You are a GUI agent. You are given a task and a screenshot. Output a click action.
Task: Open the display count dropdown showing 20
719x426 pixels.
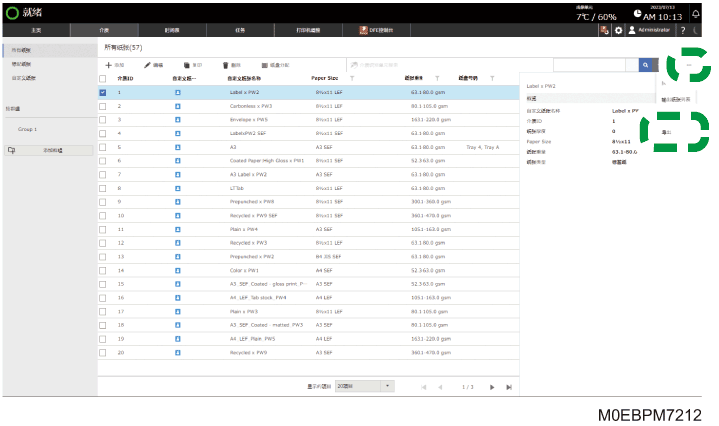tap(365, 386)
